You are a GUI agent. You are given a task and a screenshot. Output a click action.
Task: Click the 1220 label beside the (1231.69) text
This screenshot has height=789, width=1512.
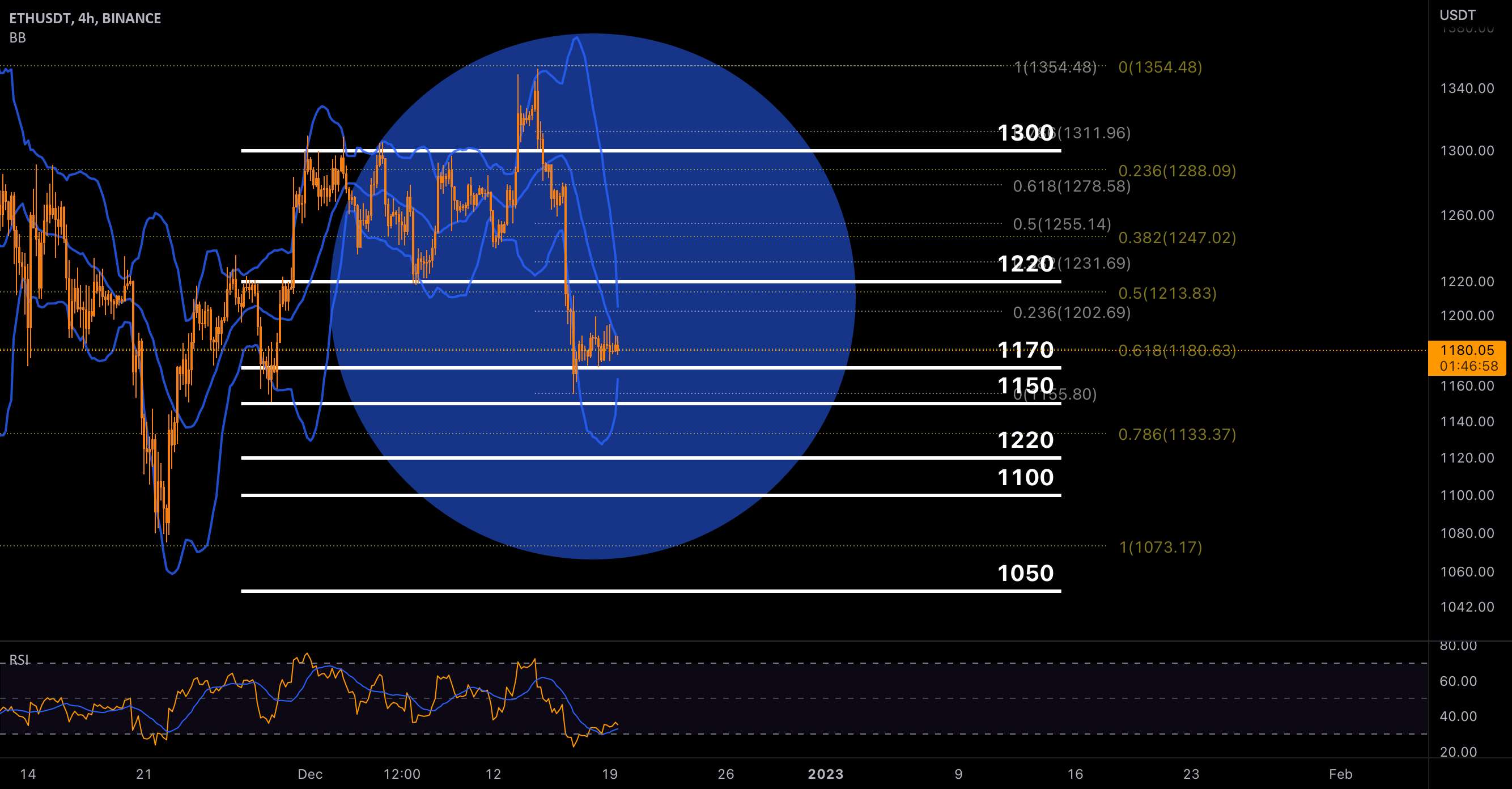[1026, 264]
